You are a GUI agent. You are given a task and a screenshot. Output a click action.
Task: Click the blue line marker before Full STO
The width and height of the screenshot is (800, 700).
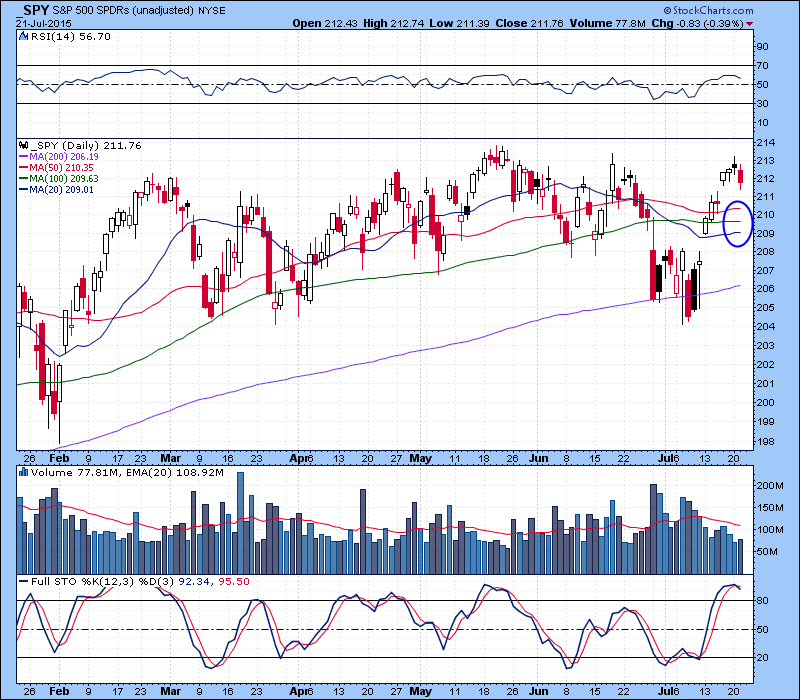23,581
